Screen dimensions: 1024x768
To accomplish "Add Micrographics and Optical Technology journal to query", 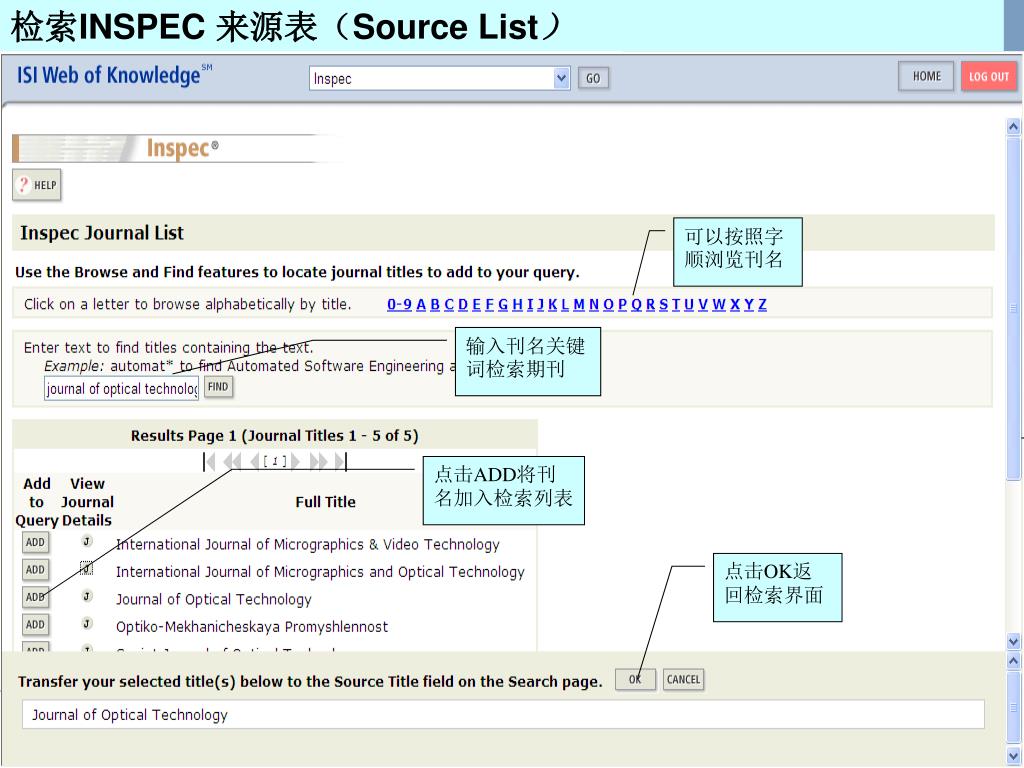I will (35, 569).
